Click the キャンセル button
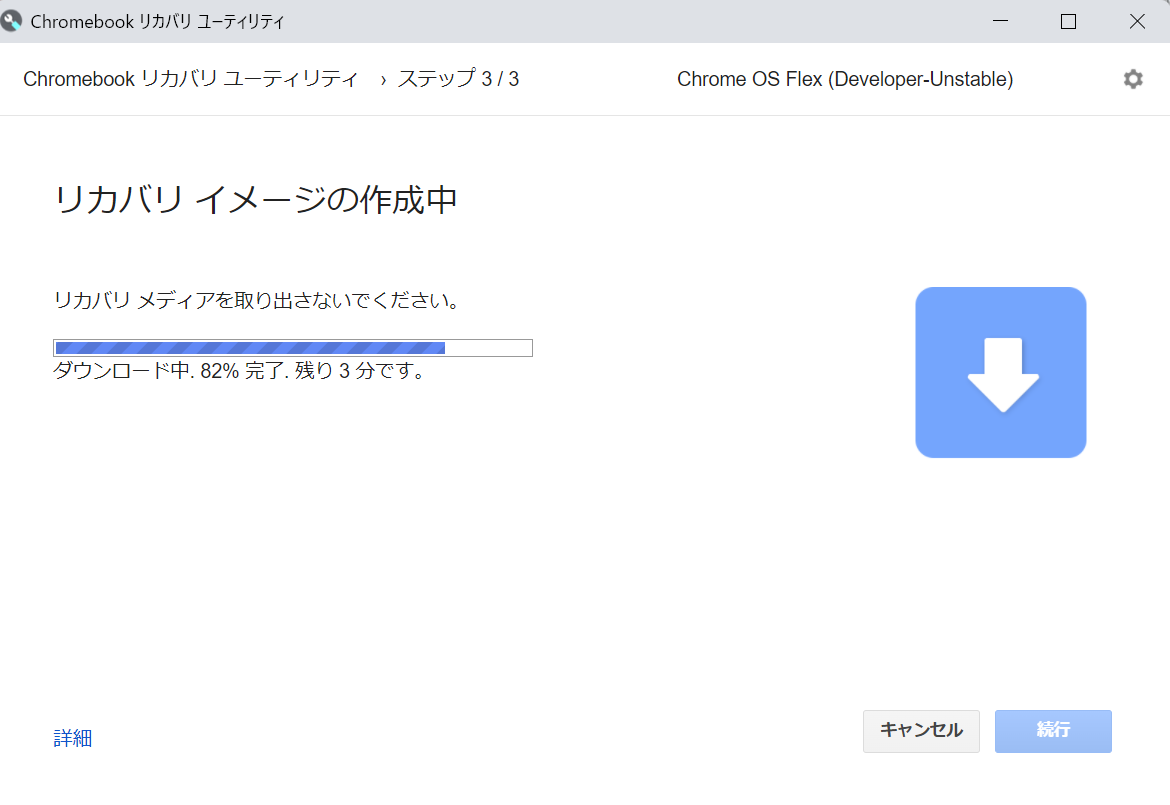The width and height of the screenshot is (1170, 805). click(x=921, y=731)
